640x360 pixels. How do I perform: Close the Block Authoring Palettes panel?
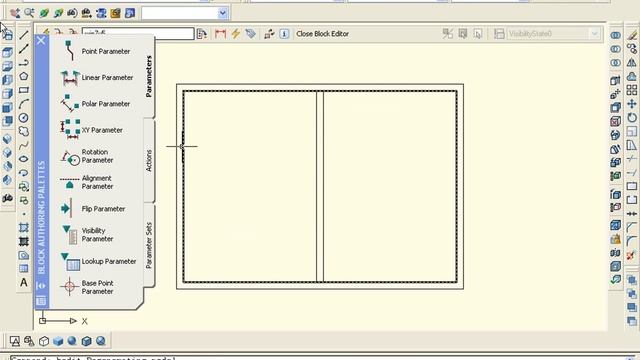pyautogui.click(x=41, y=41)
